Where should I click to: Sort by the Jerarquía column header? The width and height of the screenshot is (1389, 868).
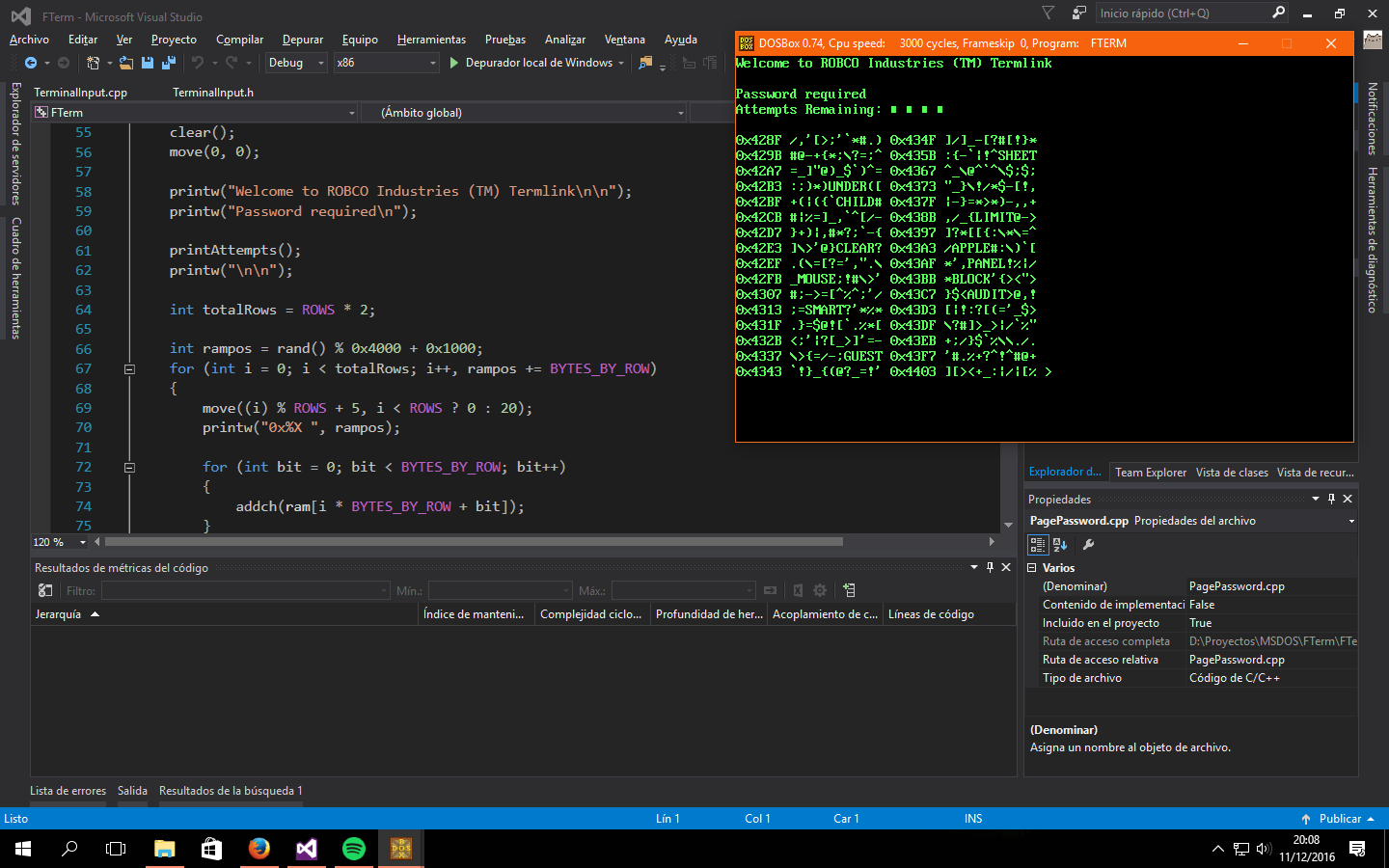226,614
